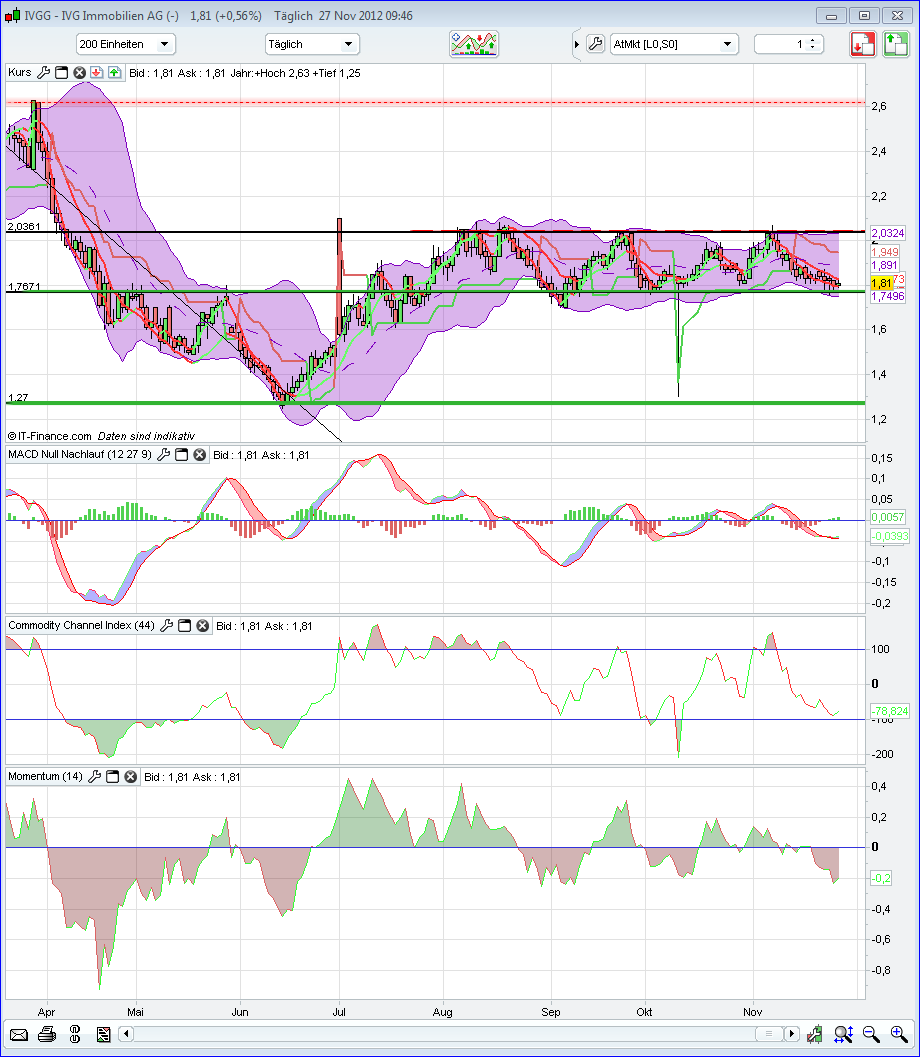Image resolution: width=920 pixels, height=1057 pixels.
Task: Zoom in using the plus magnifier icon
Action: coord(897,1034)
